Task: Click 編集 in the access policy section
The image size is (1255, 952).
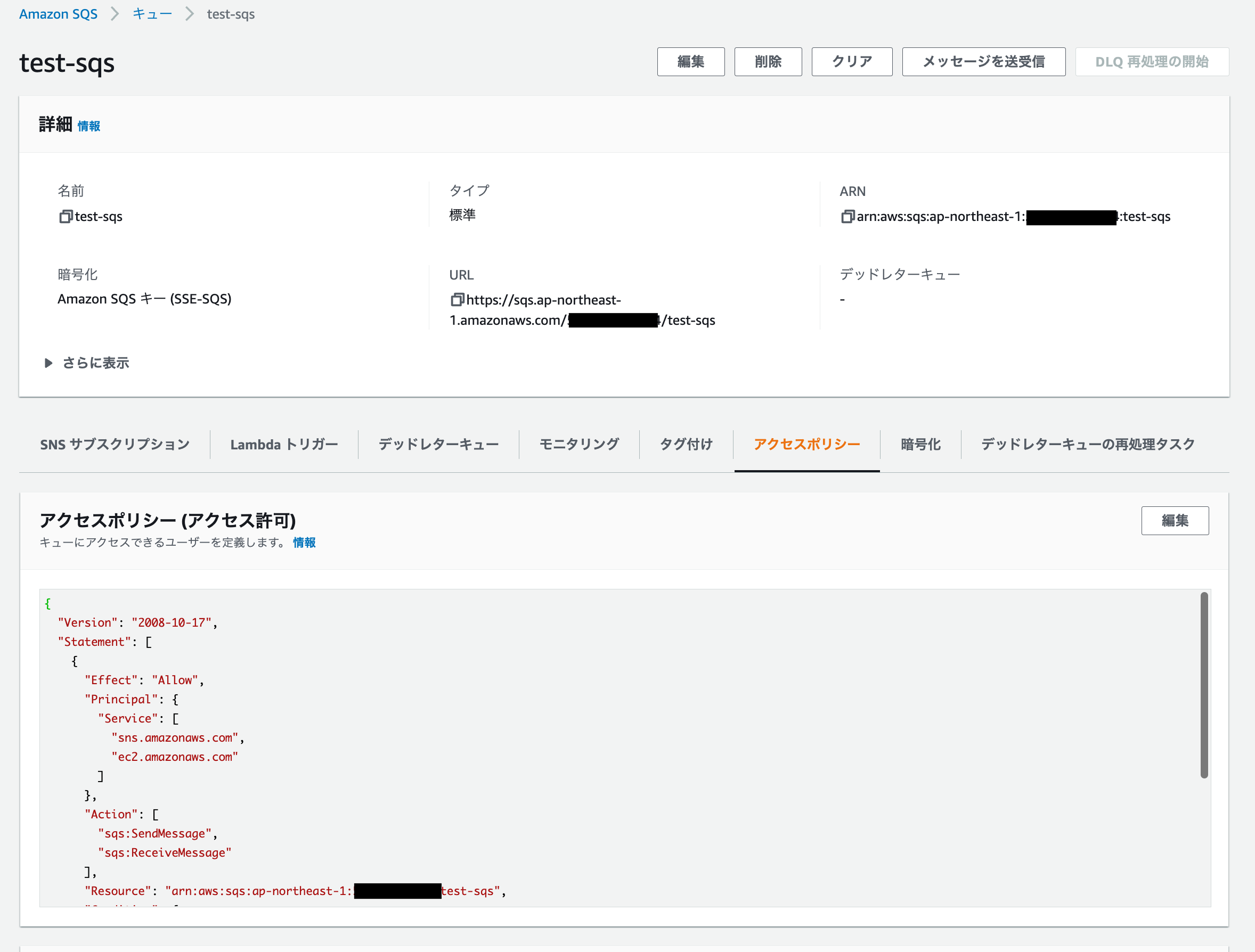Action: tap(1175, 521)
